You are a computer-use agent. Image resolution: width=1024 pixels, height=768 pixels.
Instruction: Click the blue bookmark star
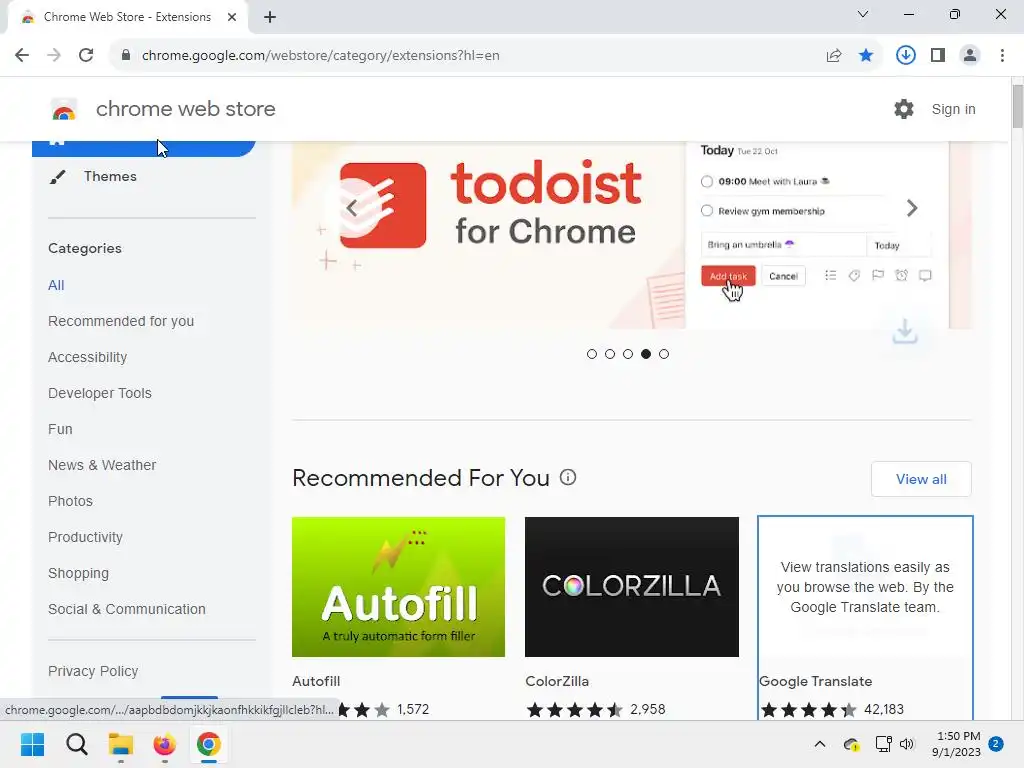[x=866, y=56]
